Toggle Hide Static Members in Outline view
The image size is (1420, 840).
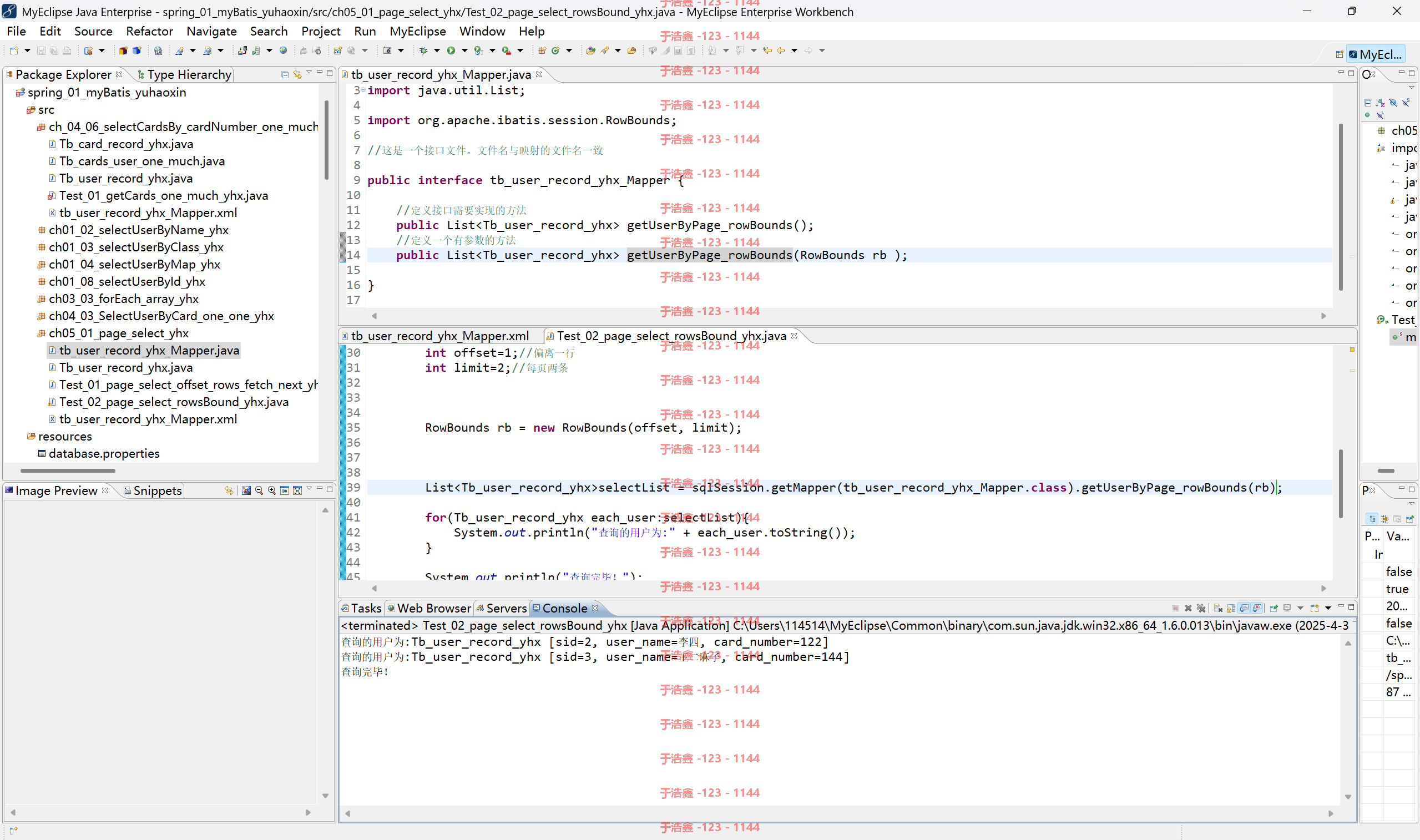(x=1406, y=103)
